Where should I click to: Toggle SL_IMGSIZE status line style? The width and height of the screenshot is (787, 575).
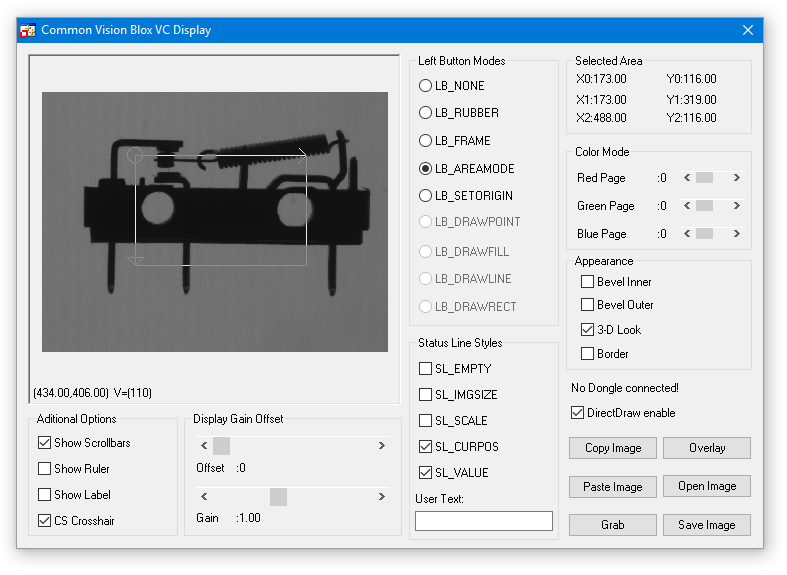pos(426,395)
